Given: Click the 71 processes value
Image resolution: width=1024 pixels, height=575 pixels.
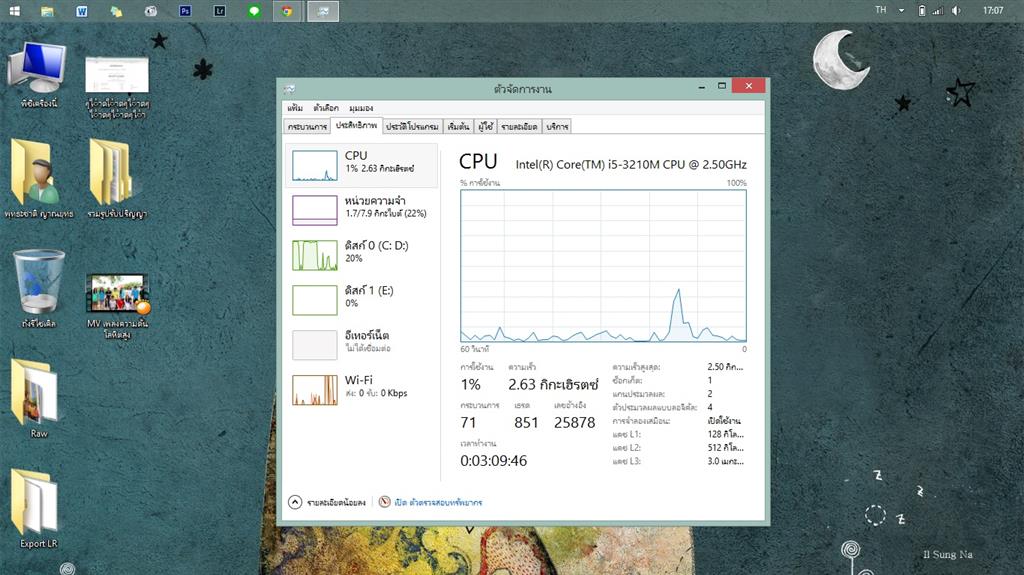Looking at the screenshot, I should tap(468, 423).
